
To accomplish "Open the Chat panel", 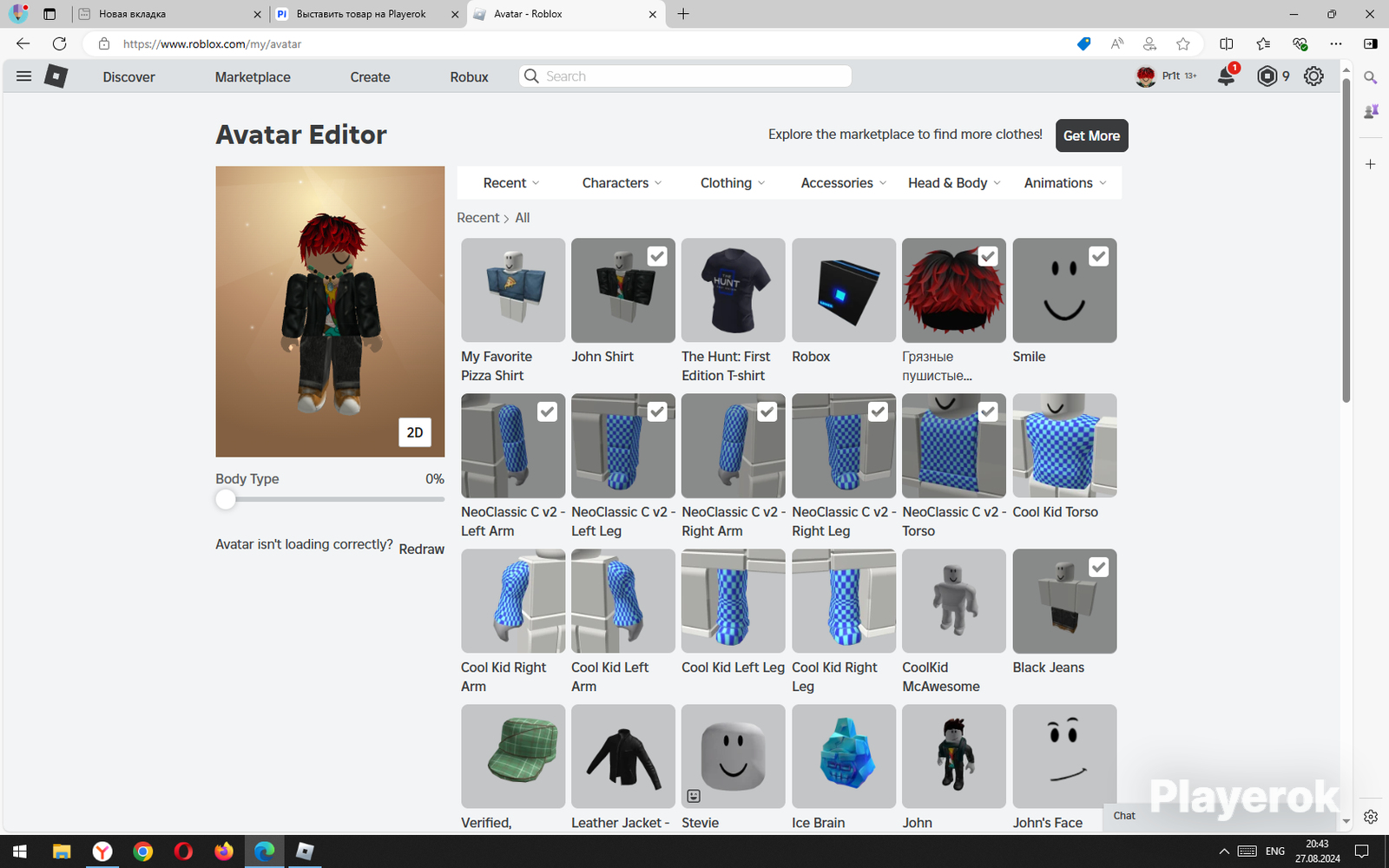I will click(1124, 815).
